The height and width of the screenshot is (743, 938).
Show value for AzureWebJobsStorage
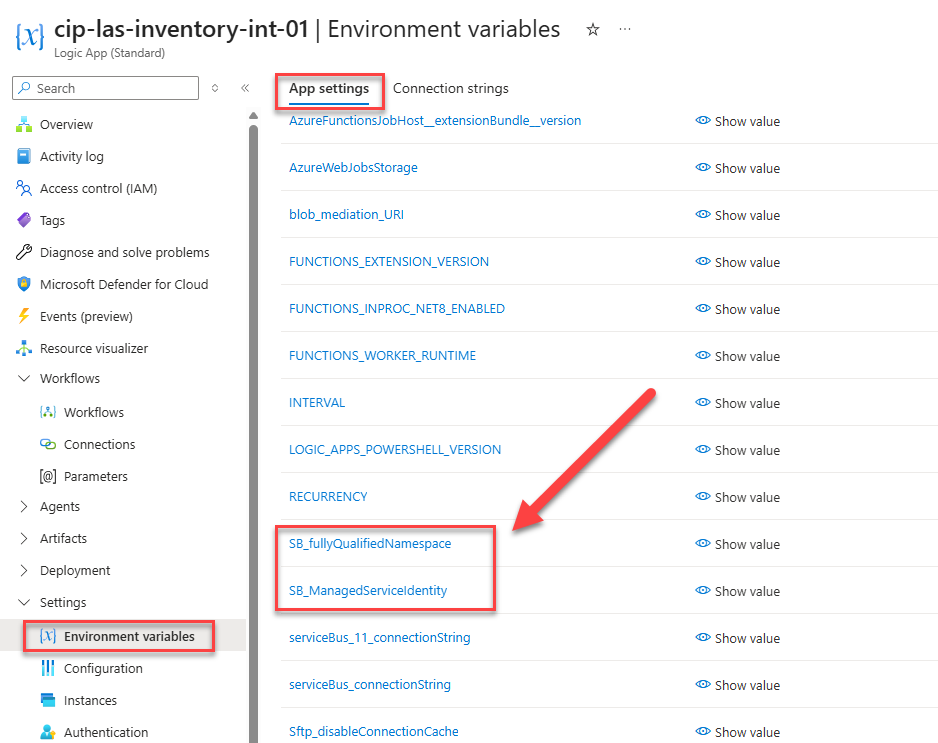[737, 168]
